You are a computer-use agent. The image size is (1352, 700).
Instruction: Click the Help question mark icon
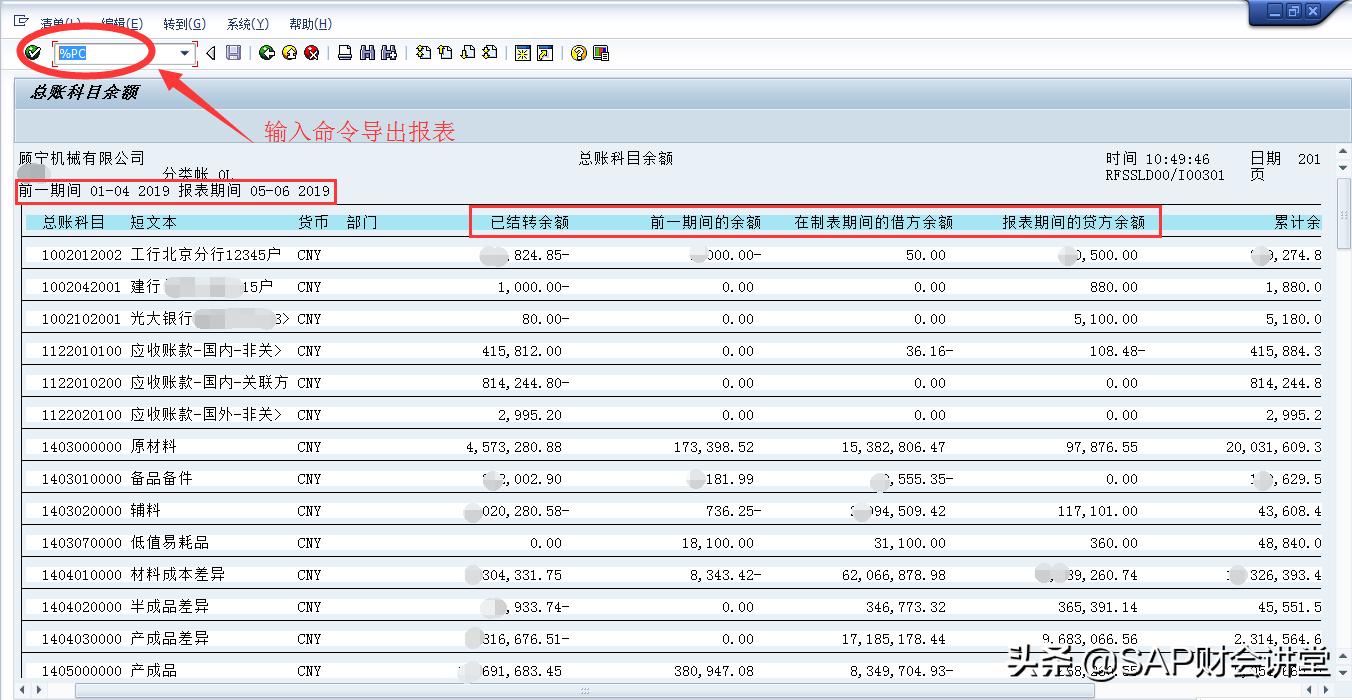point(577,53)
